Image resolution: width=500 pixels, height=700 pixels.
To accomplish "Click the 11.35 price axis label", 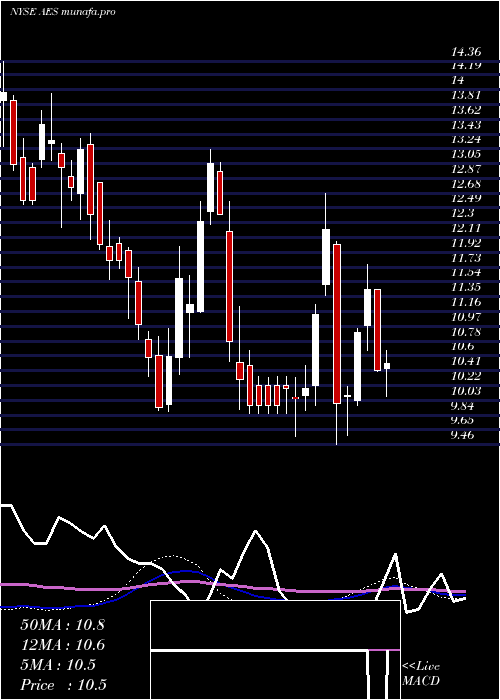I will 466,287.
